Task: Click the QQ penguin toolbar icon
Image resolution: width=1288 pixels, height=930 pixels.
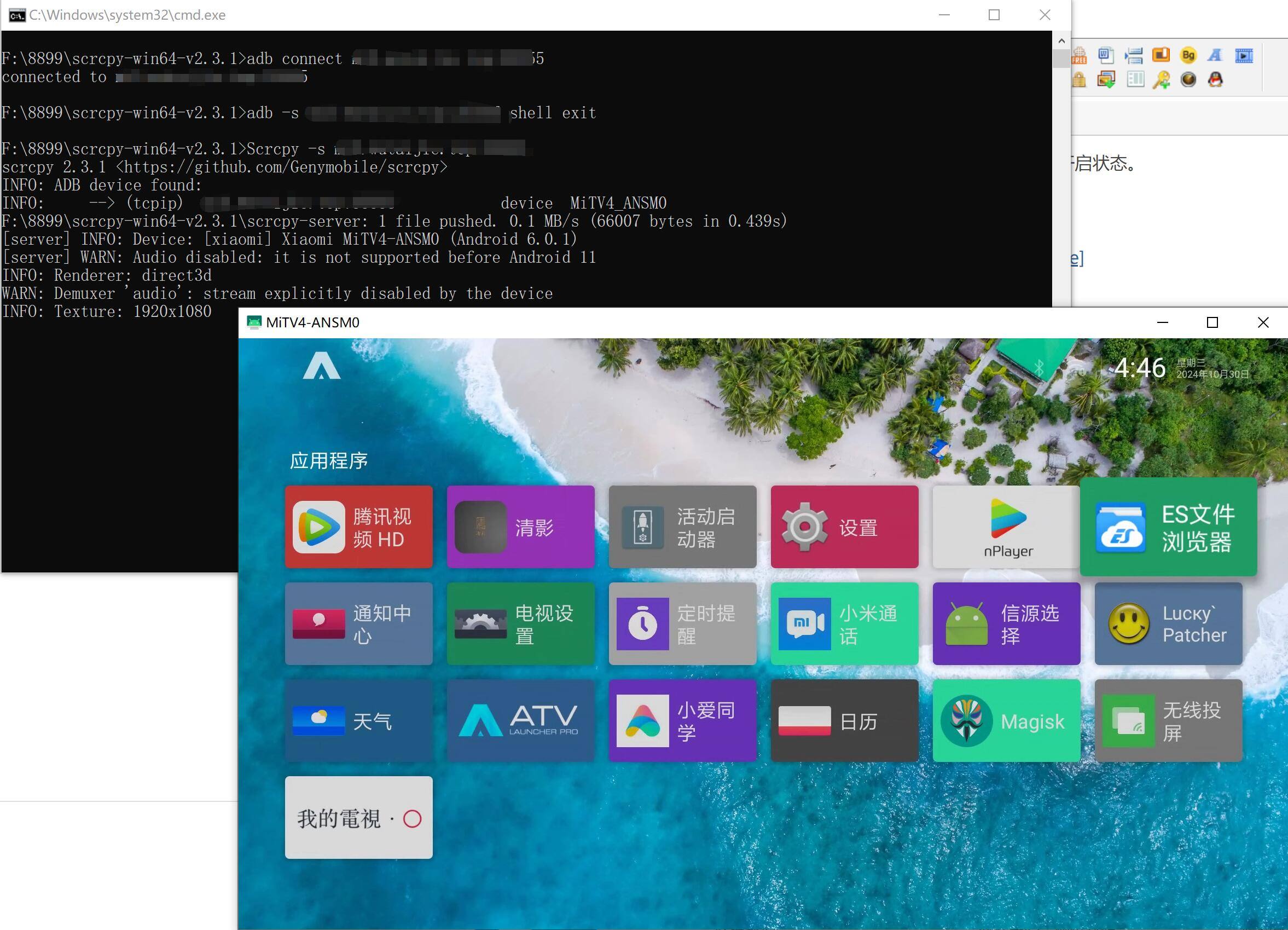Action: [x=1215, y=79]
